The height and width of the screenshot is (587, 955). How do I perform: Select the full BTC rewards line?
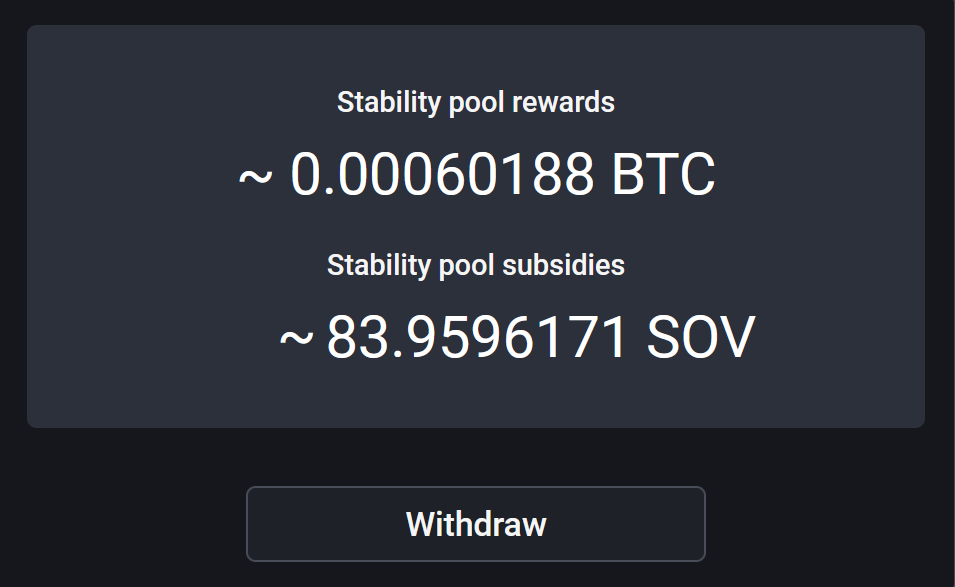click(477, 174)
